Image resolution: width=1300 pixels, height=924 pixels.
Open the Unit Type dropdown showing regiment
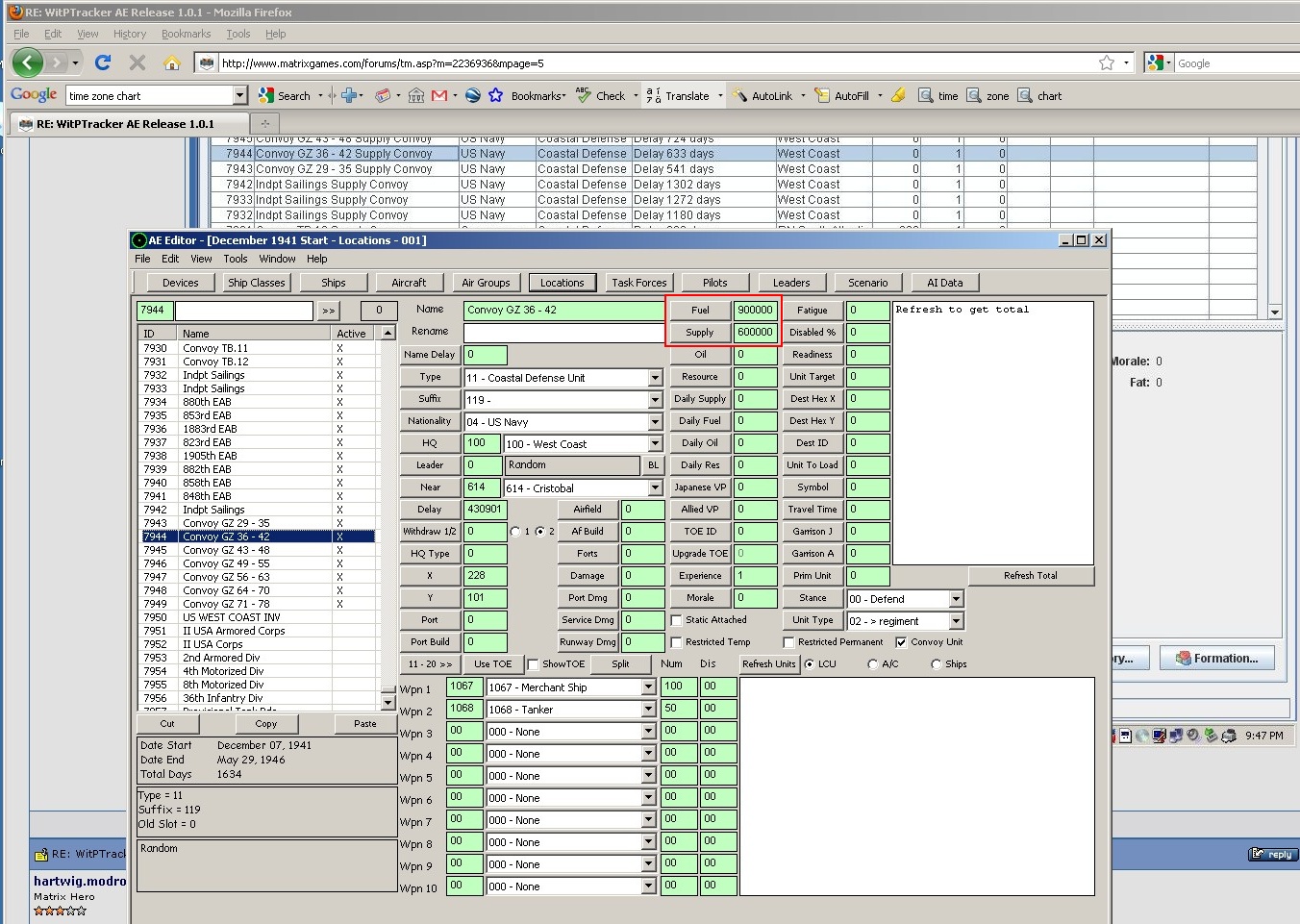coord(956,621)
